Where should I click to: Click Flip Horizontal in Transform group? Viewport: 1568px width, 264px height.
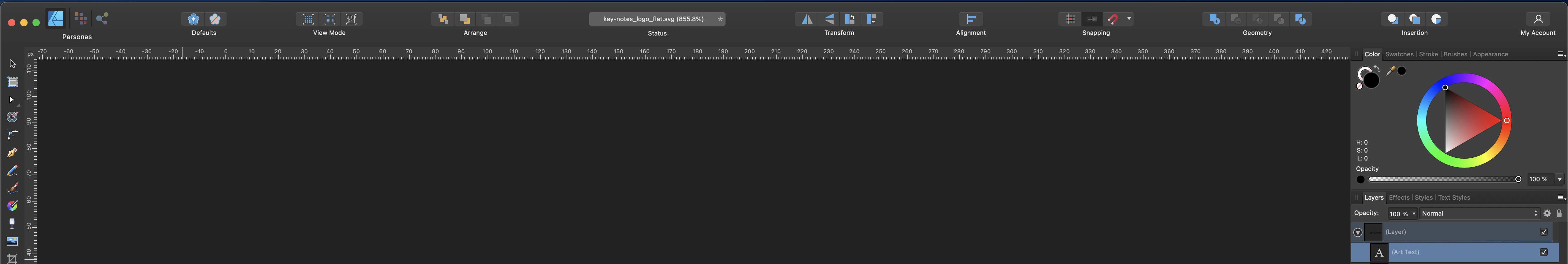(x=807, y=19)
